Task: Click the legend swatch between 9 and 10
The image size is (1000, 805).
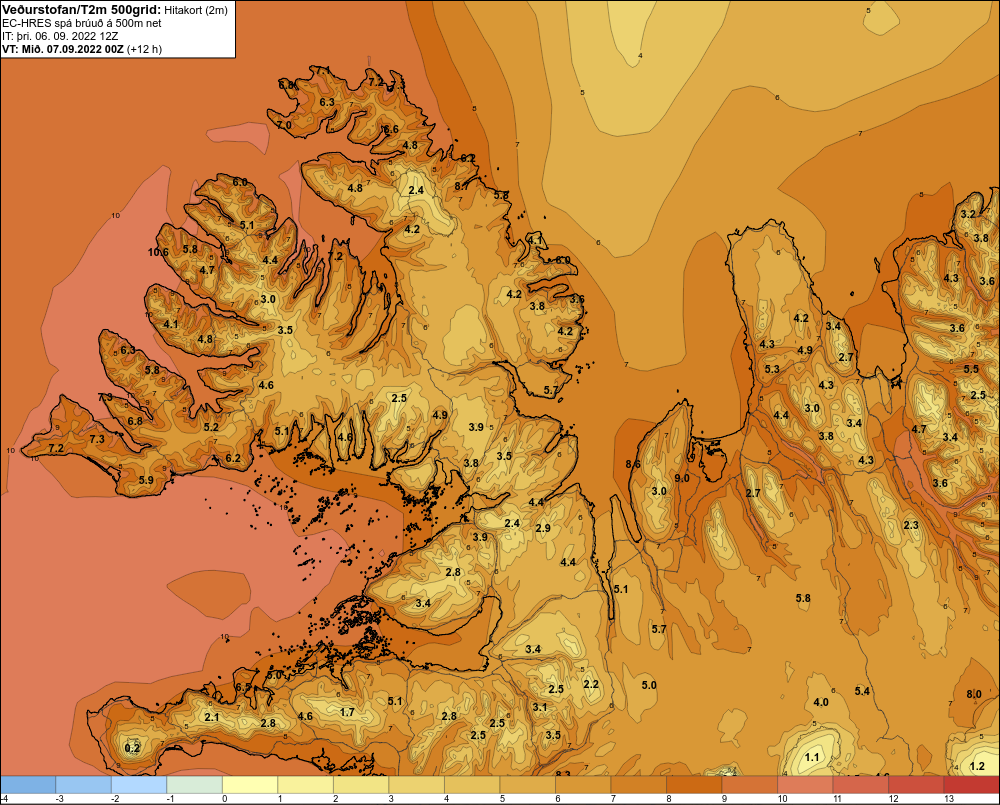Action: pos(749,785)
